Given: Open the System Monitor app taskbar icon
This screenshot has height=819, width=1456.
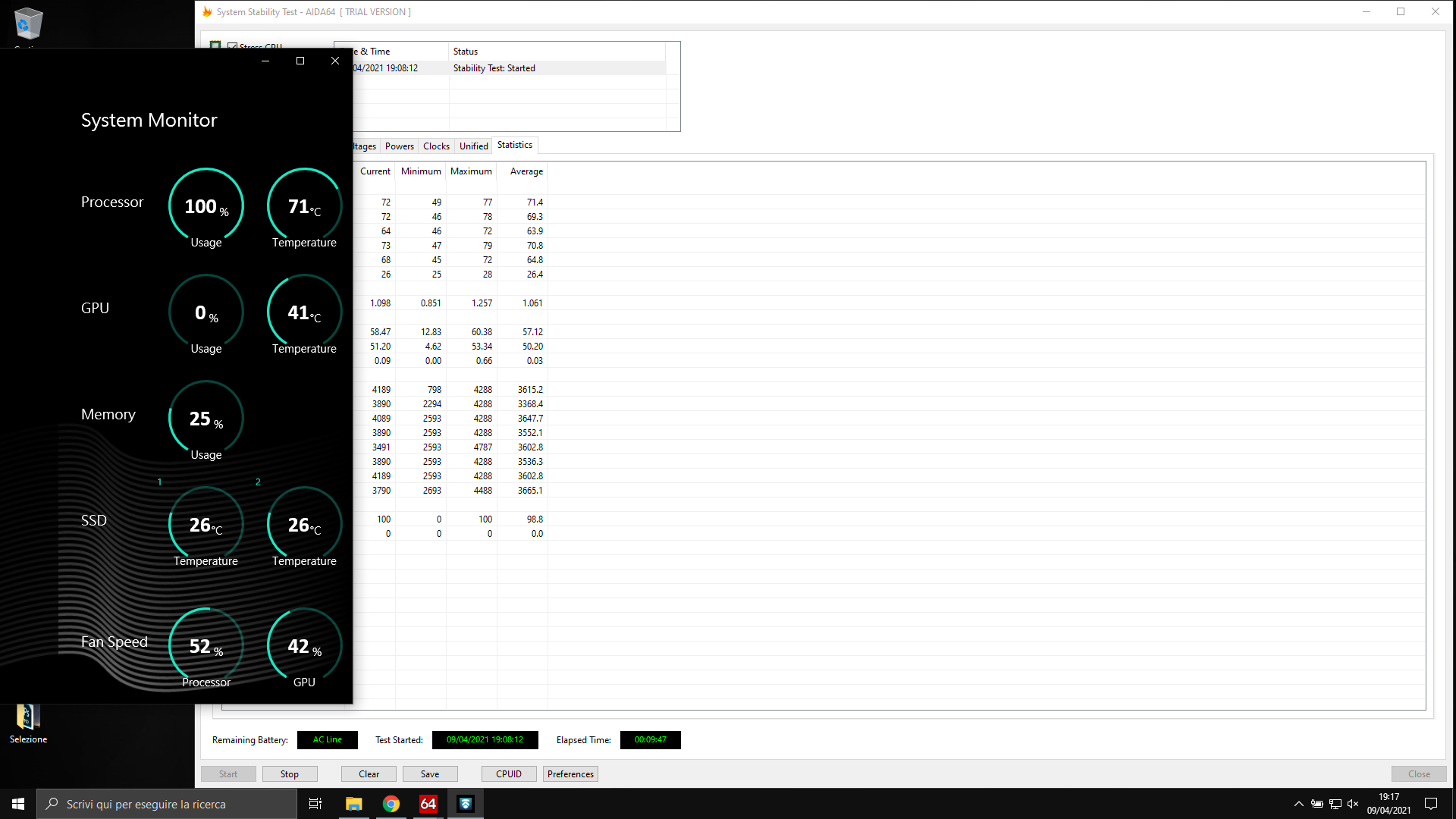Looking at the screenshot, I should [466, 804].
